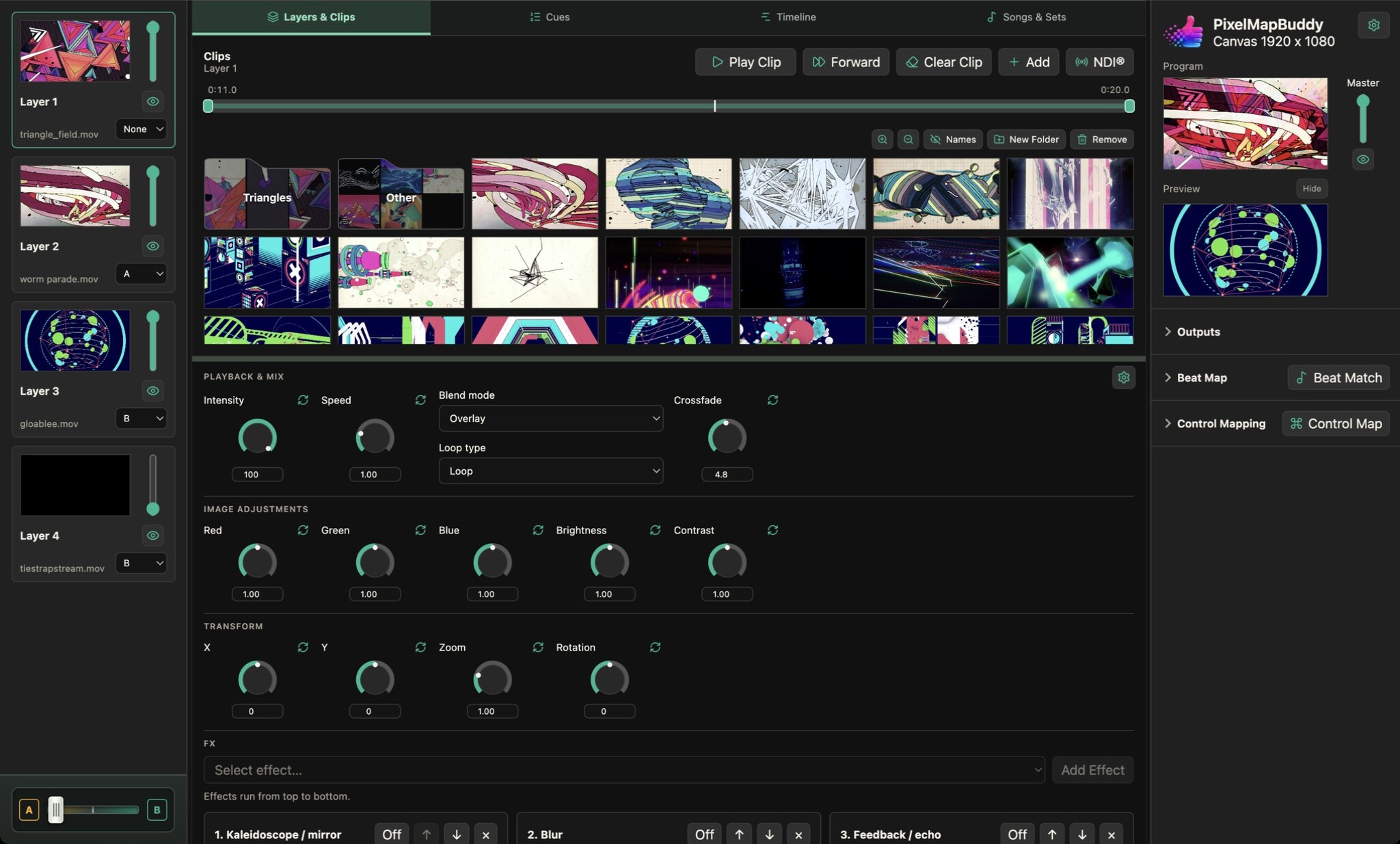Reset the Rotation transform
Image resolution: width=1400 pixels, height=844 pixels.
[655, 647]
